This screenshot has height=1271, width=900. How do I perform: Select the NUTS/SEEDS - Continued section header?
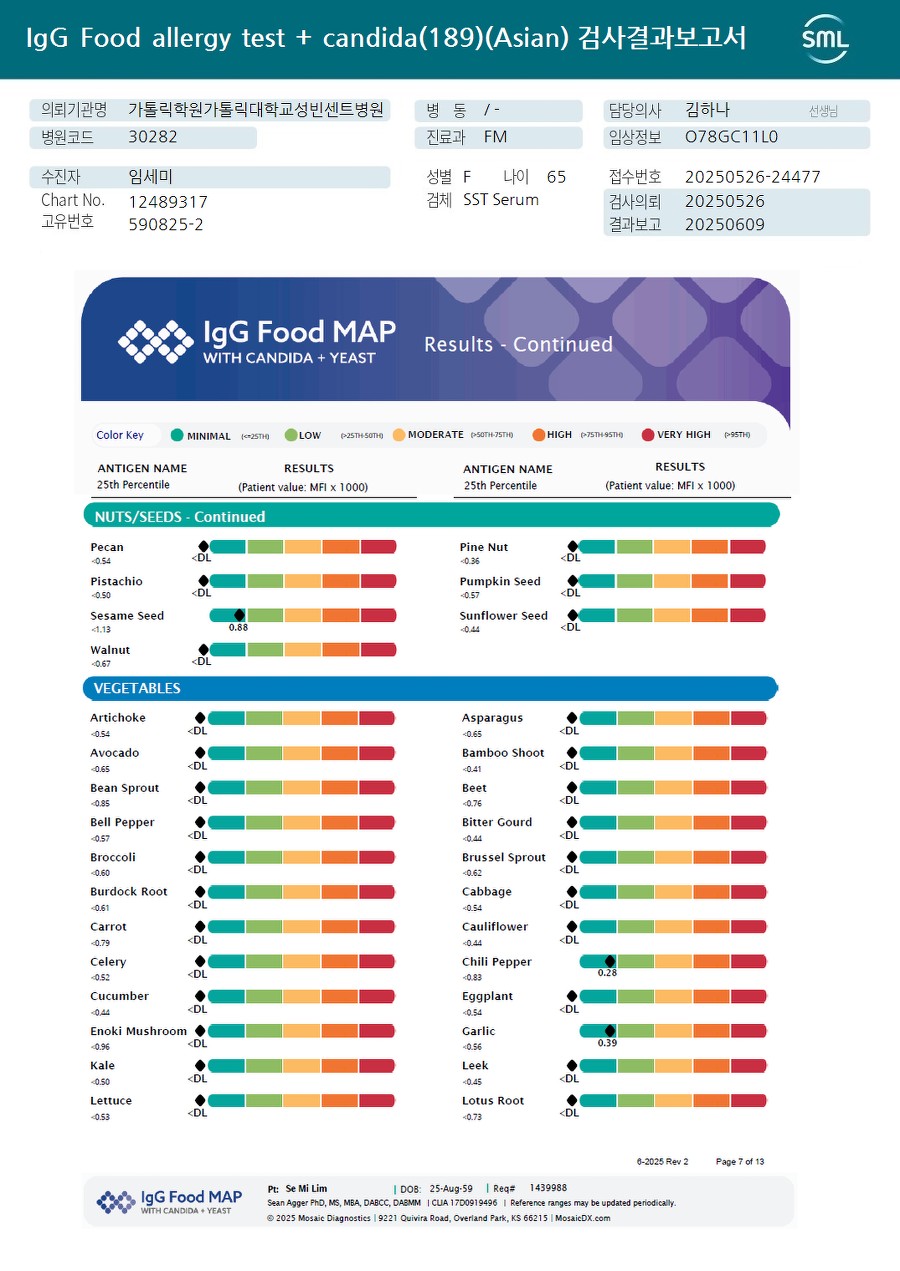pos(430,516)
